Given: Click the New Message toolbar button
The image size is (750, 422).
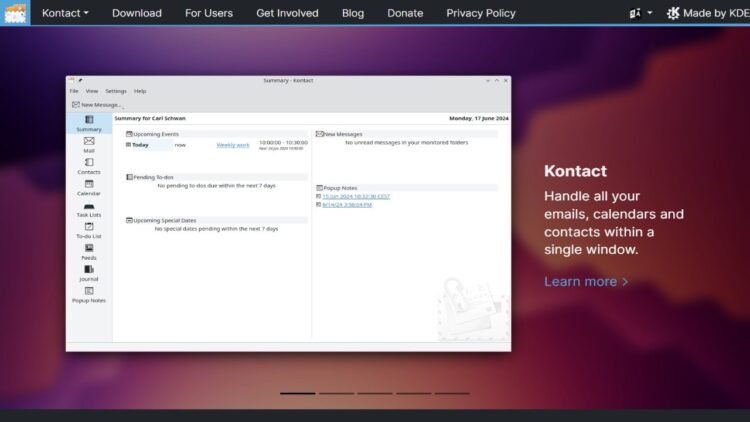Looking at the screenshot, I should click(x=97, y=105).
